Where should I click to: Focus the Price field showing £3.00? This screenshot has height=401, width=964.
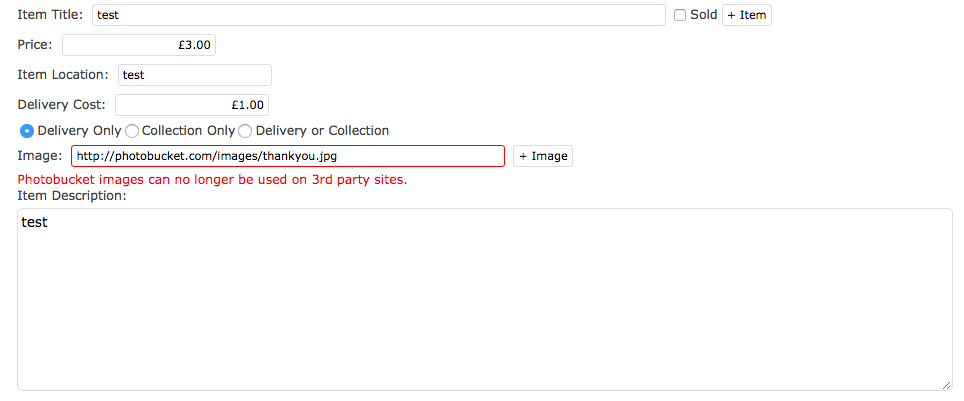(x=139, y=45)
